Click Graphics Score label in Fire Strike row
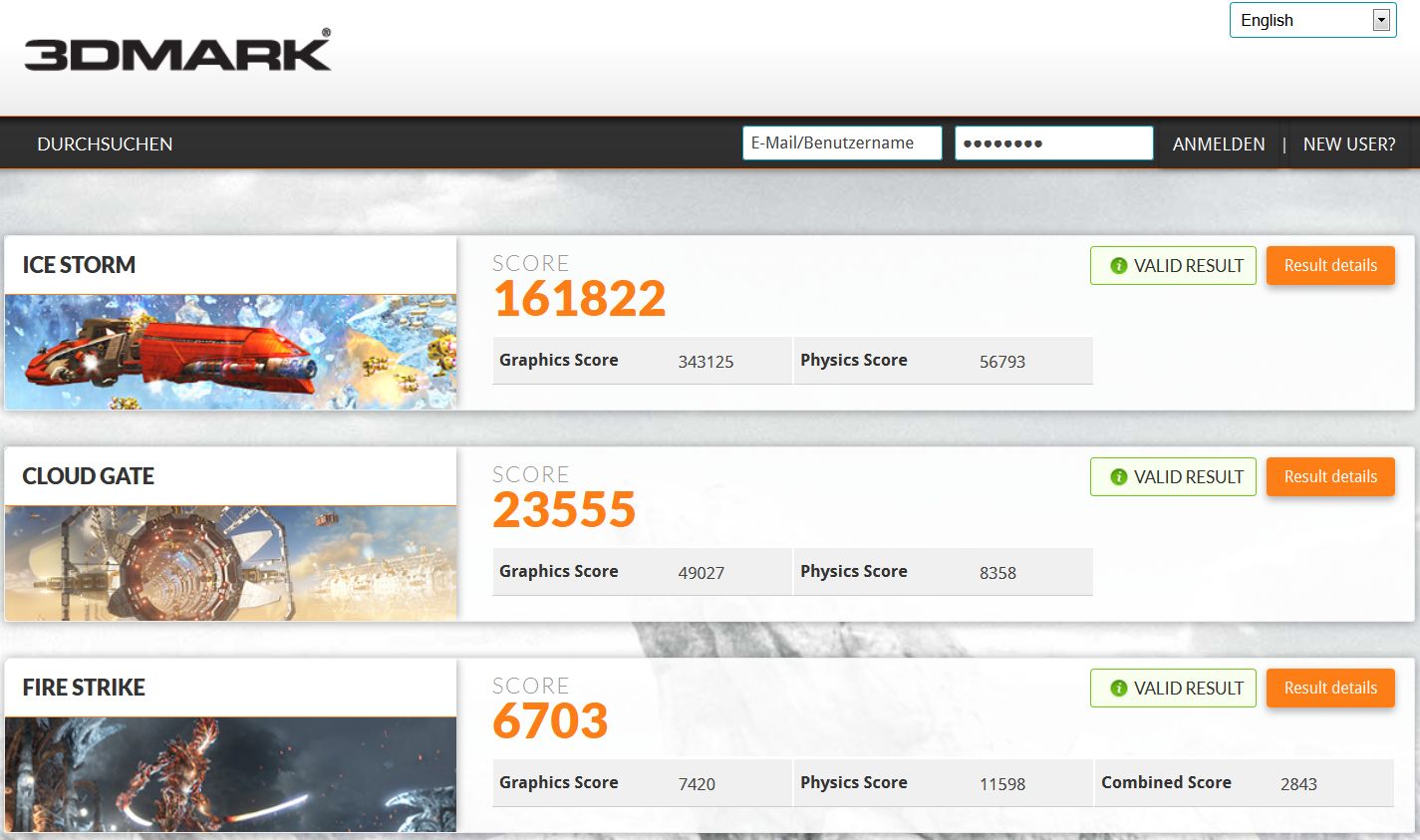The width and height of the screenshot is (1420, 840). tap(558, 782)
